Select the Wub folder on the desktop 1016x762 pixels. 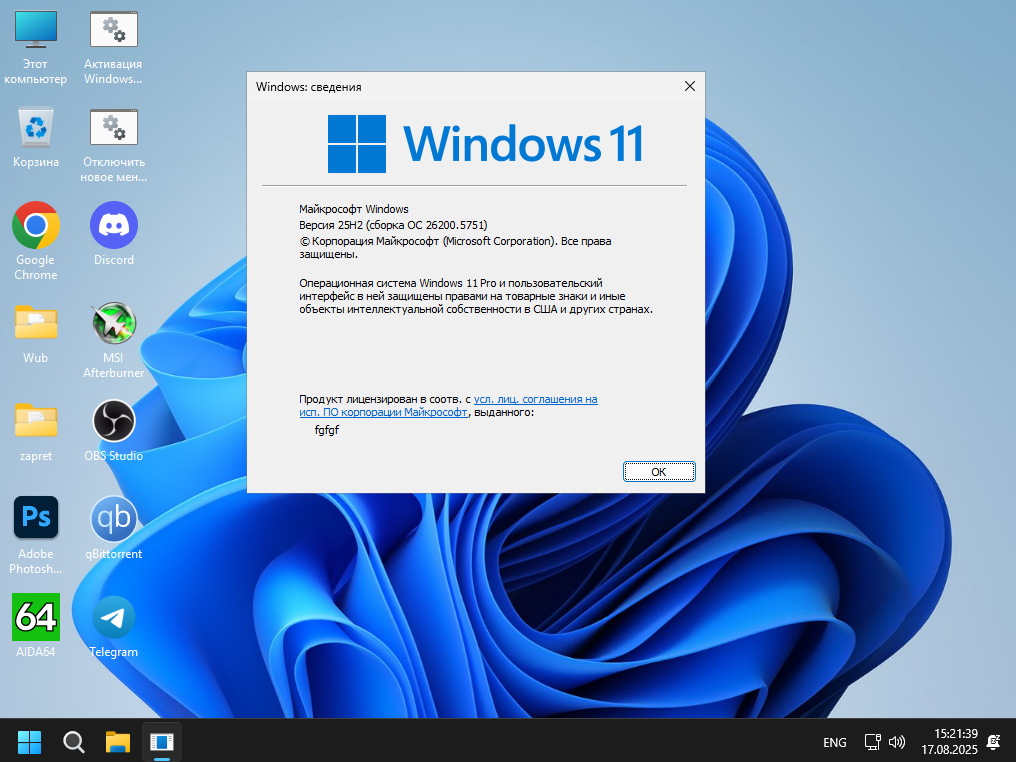(36, 334)
